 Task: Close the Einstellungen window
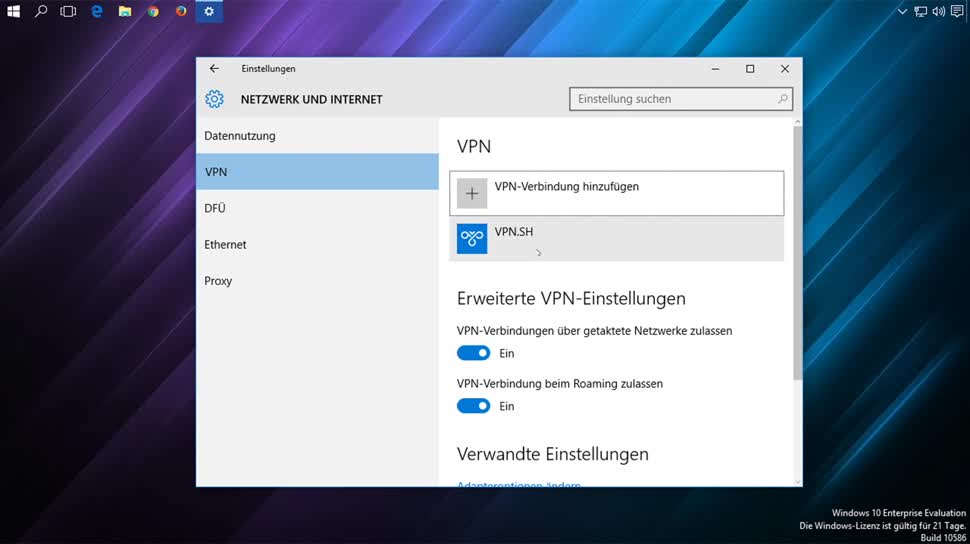(x=784, y=69)
